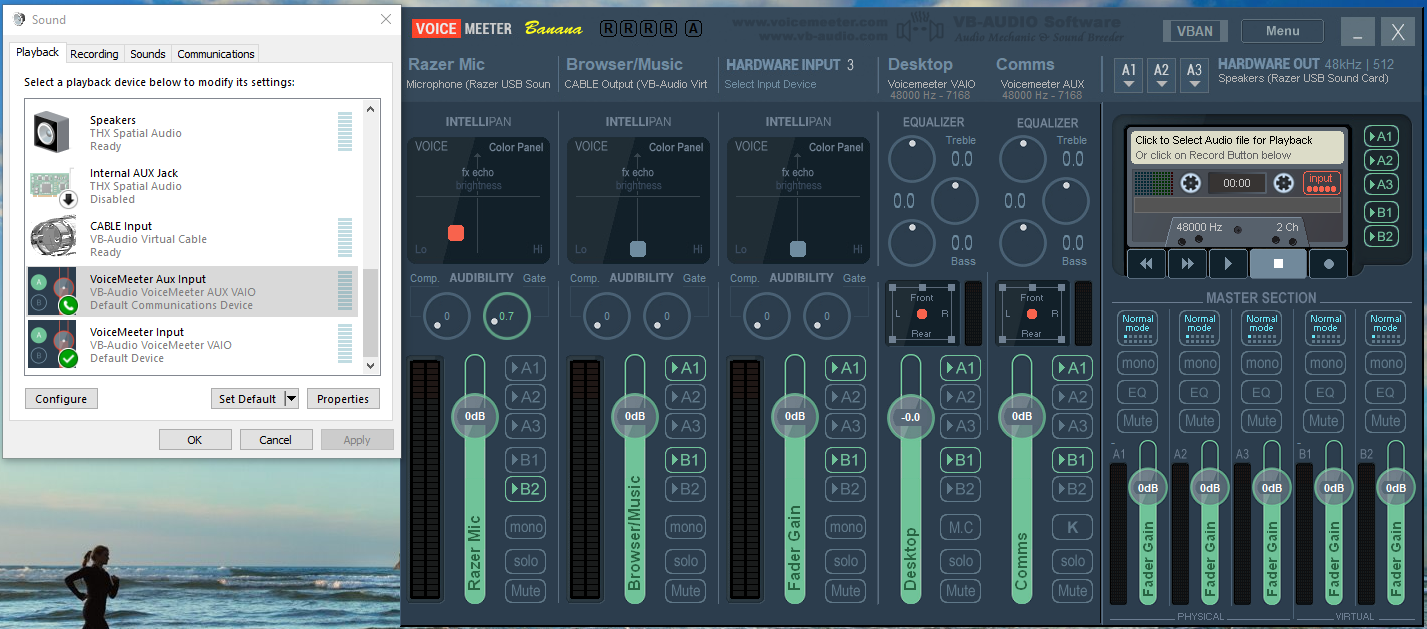Open the Playback tab
This screenshot has height=629, width=1427.
point(38,52)
